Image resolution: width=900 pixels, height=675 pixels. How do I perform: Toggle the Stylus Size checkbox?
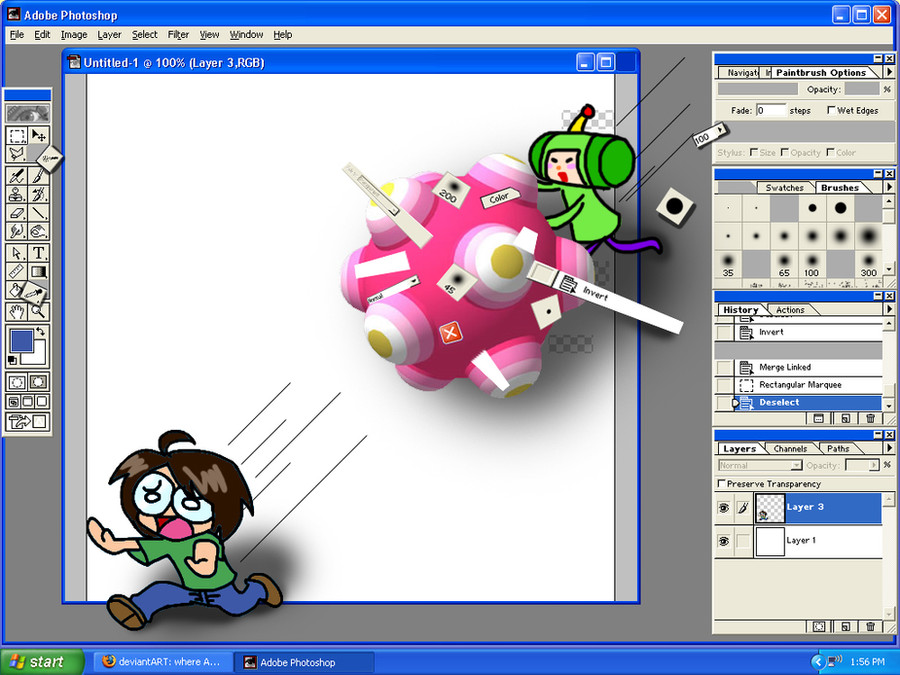click(754, 152)
